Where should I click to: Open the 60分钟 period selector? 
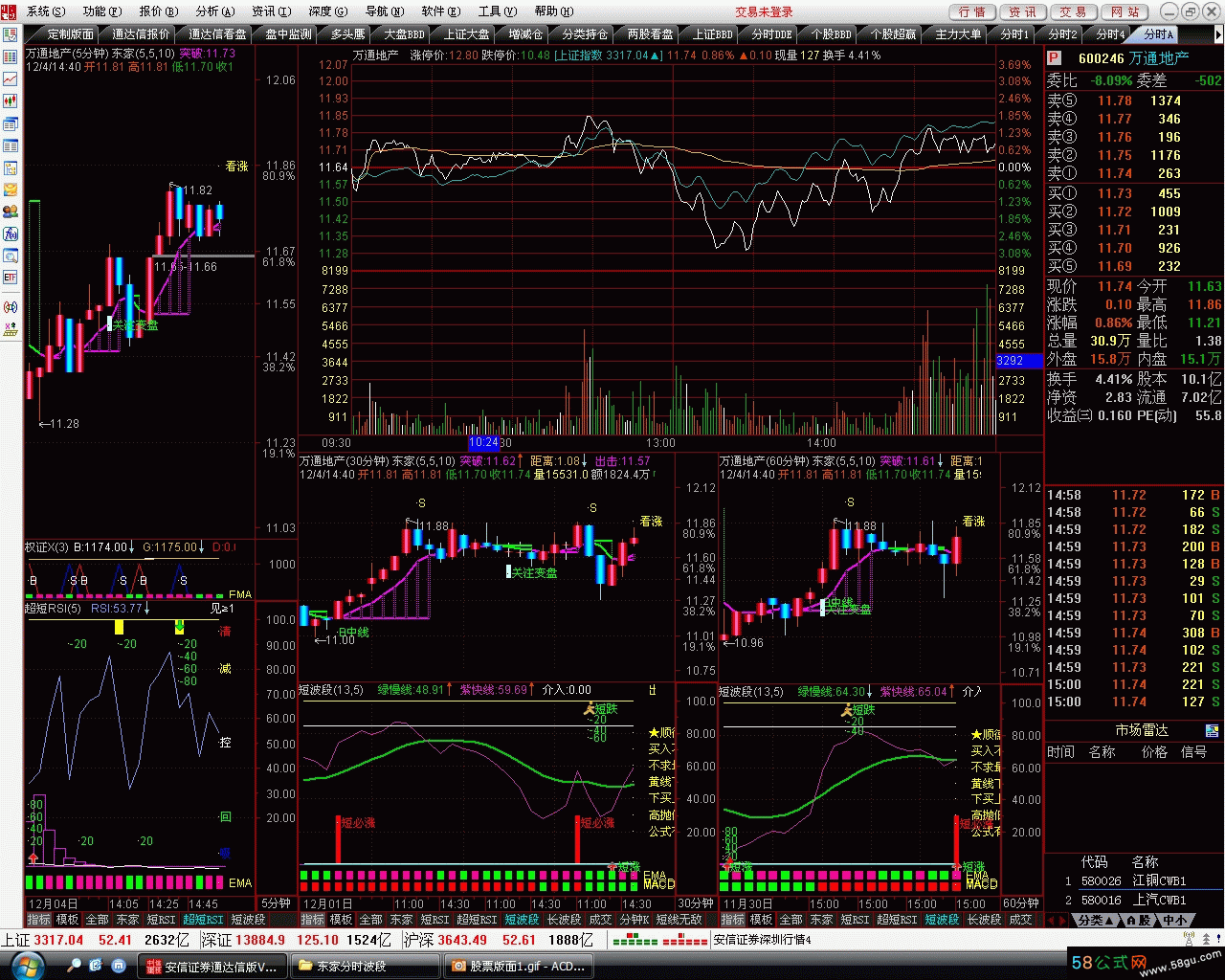click(1021, 902)
